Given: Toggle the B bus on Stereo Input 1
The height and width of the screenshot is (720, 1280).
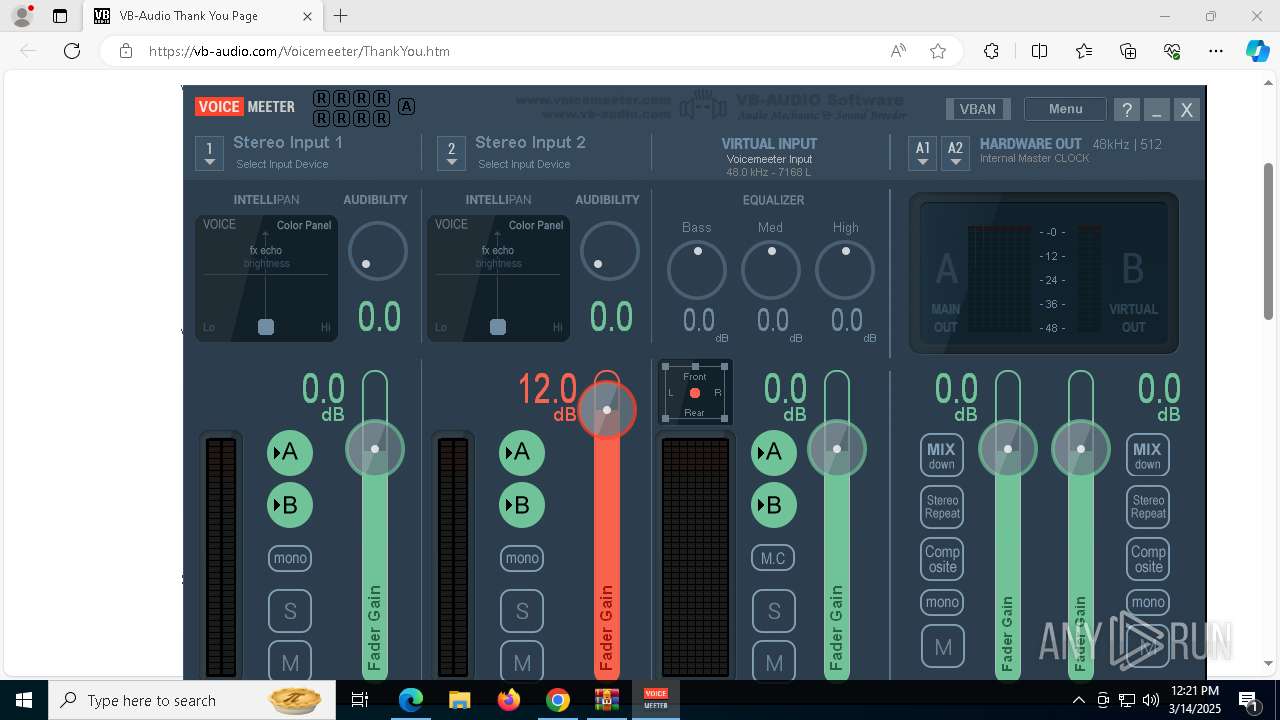Looking at the screenshot, I should [290, 505].
